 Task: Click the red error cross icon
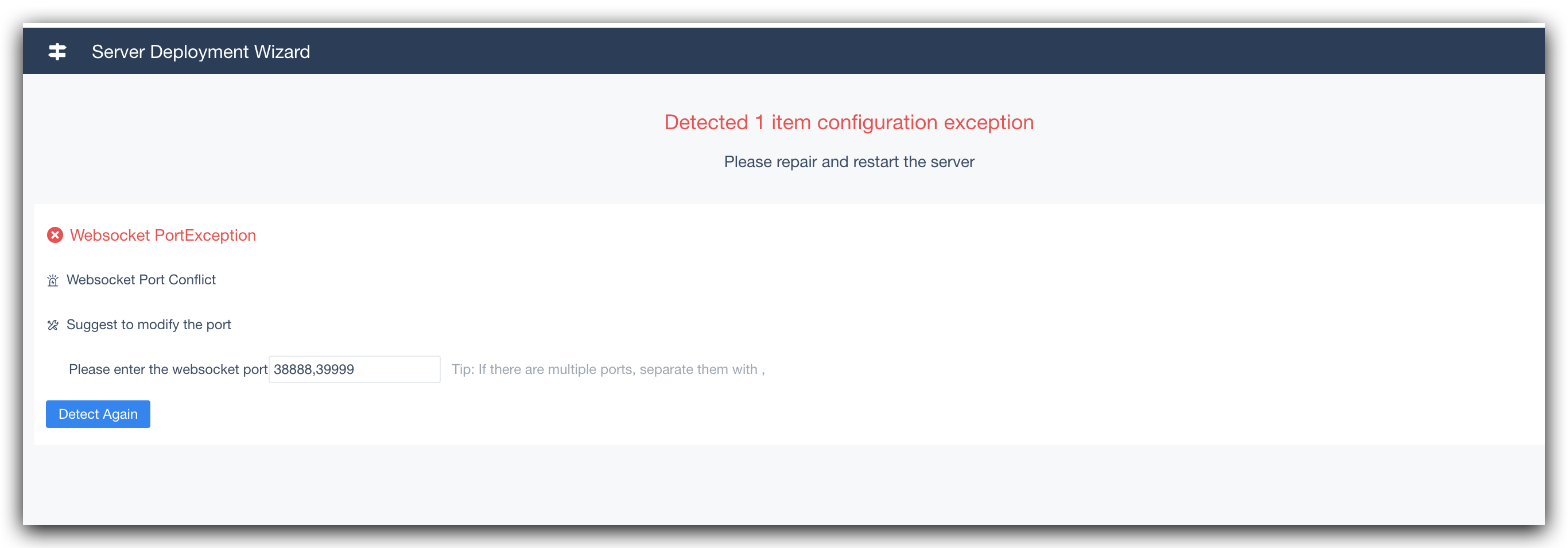55,235
